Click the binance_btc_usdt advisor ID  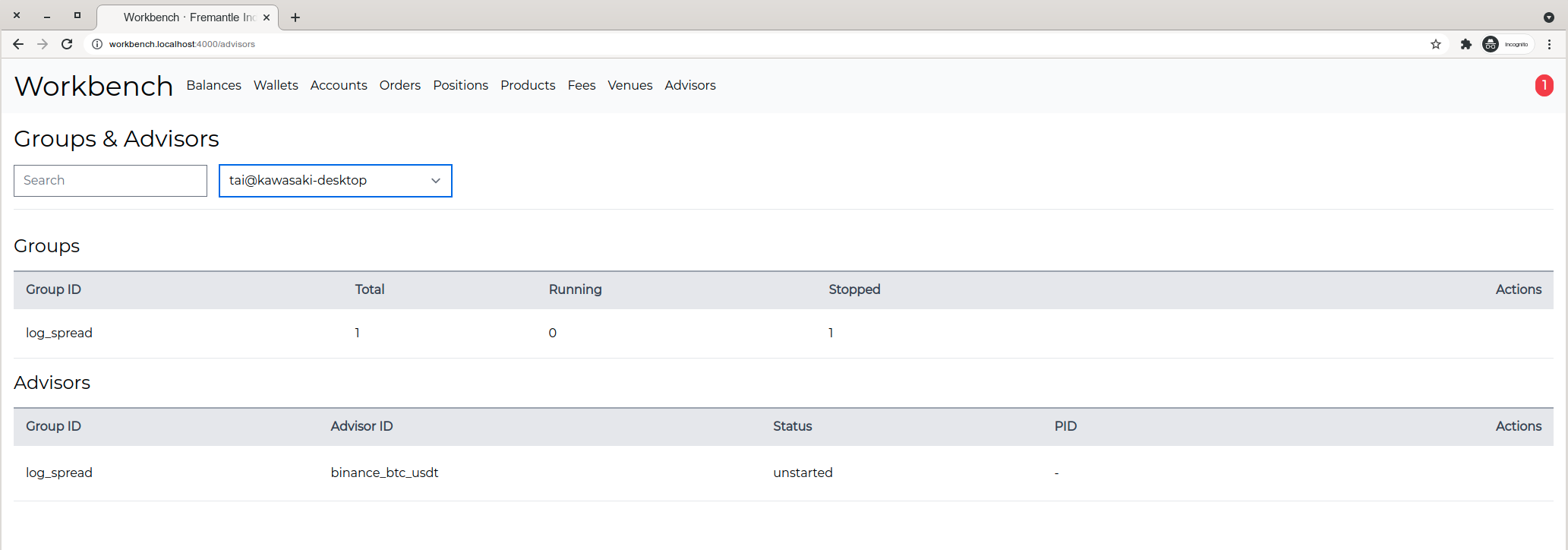pos(385,473)
